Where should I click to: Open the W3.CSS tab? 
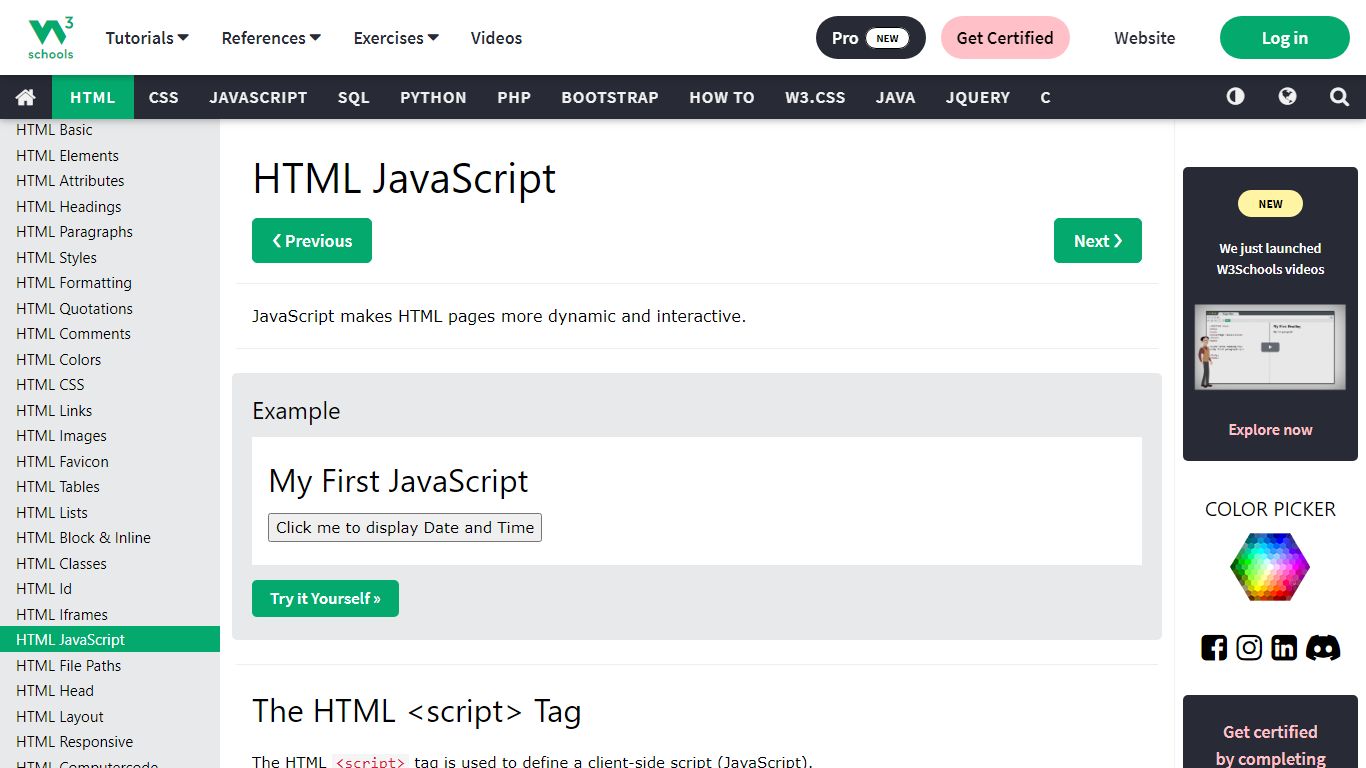(815, 97)
